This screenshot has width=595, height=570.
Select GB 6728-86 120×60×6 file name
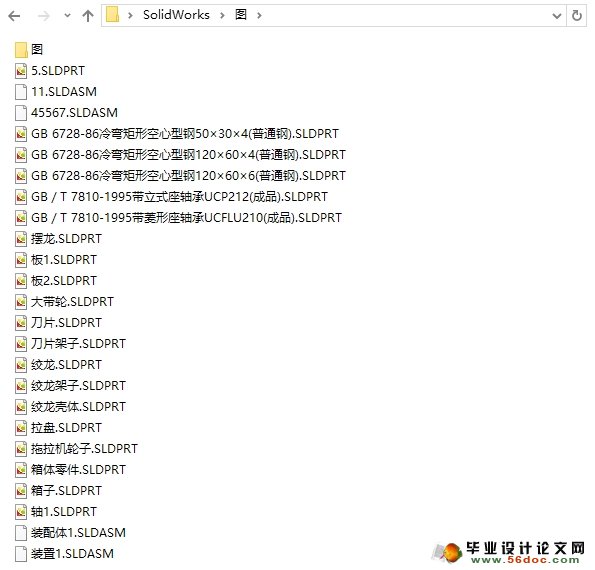[x=189, y=176]
